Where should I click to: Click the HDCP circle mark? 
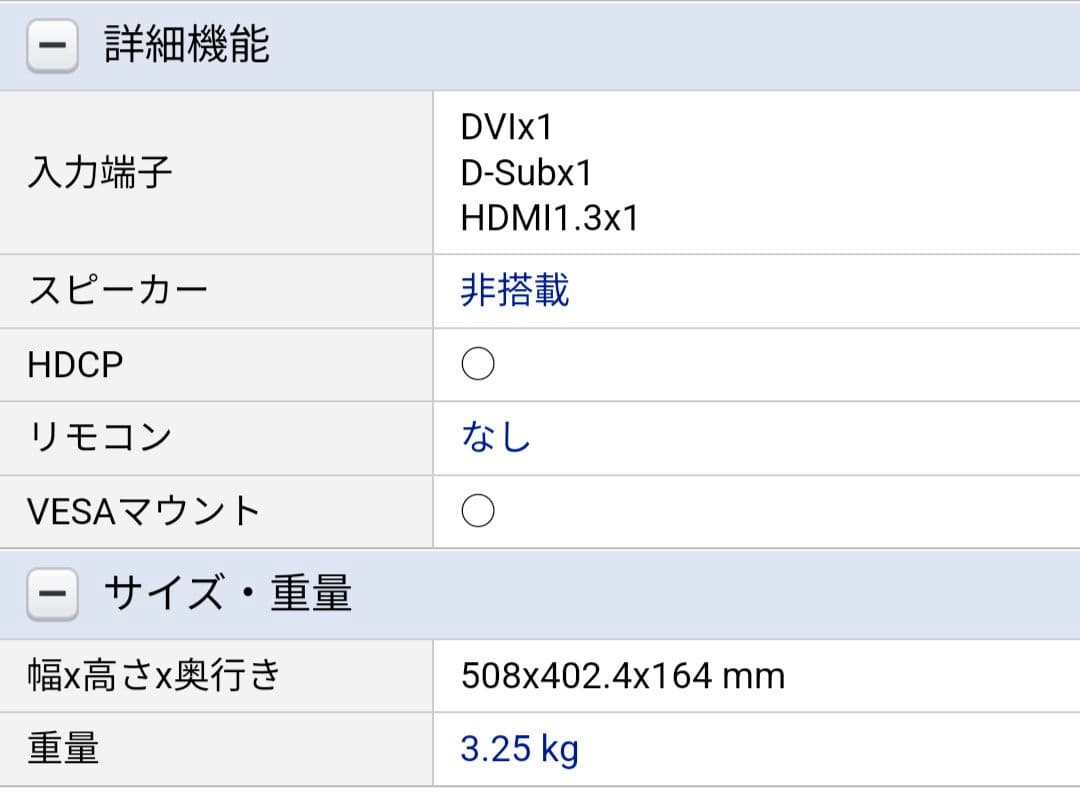click(478, 364)
